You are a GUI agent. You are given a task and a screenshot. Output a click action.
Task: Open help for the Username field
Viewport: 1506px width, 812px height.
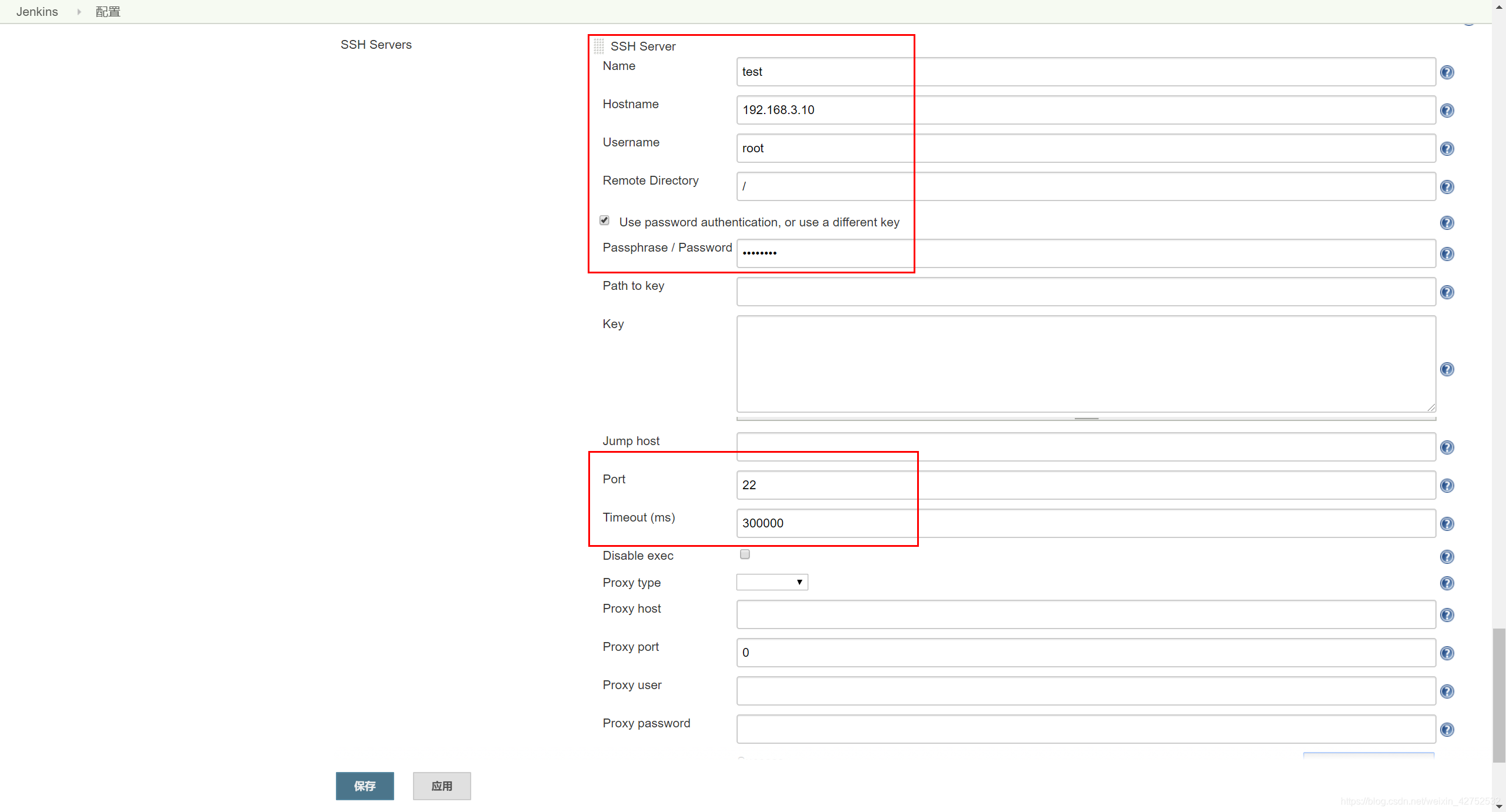pyautogui.click(x=1447, y=149)
